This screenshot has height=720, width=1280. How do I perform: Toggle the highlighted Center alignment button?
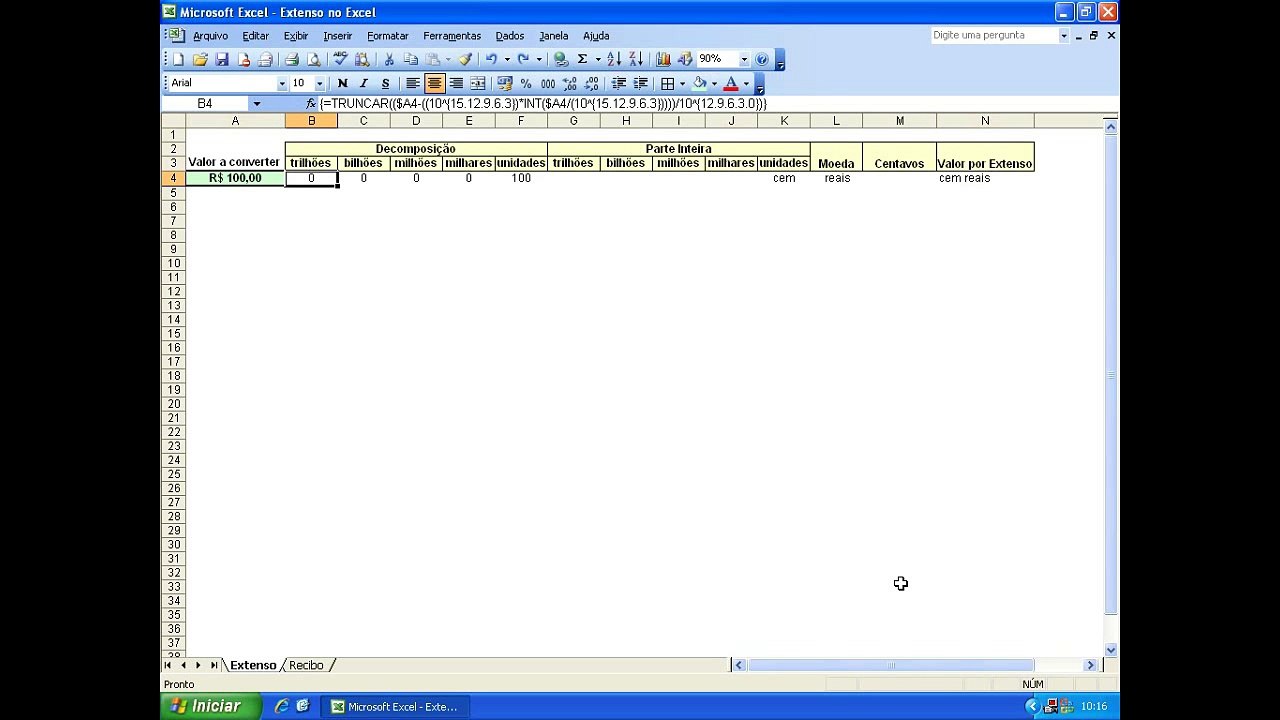point(434,83)
